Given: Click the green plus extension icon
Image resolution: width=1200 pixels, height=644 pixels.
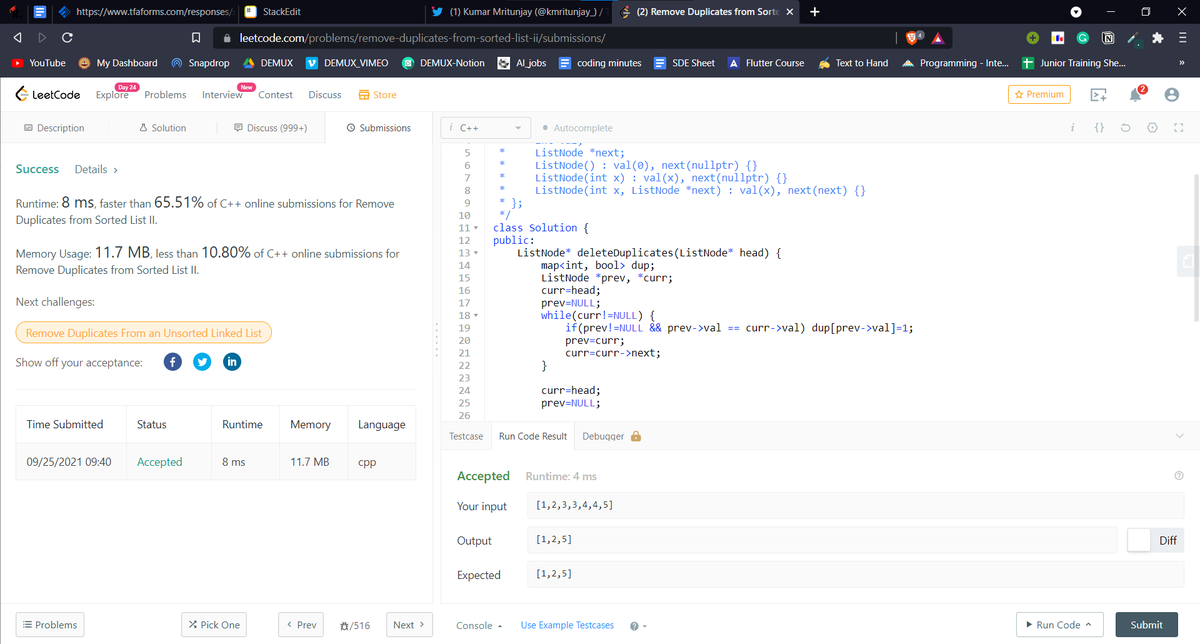Looking at the screenshot, I should [x=1034, y=37].
